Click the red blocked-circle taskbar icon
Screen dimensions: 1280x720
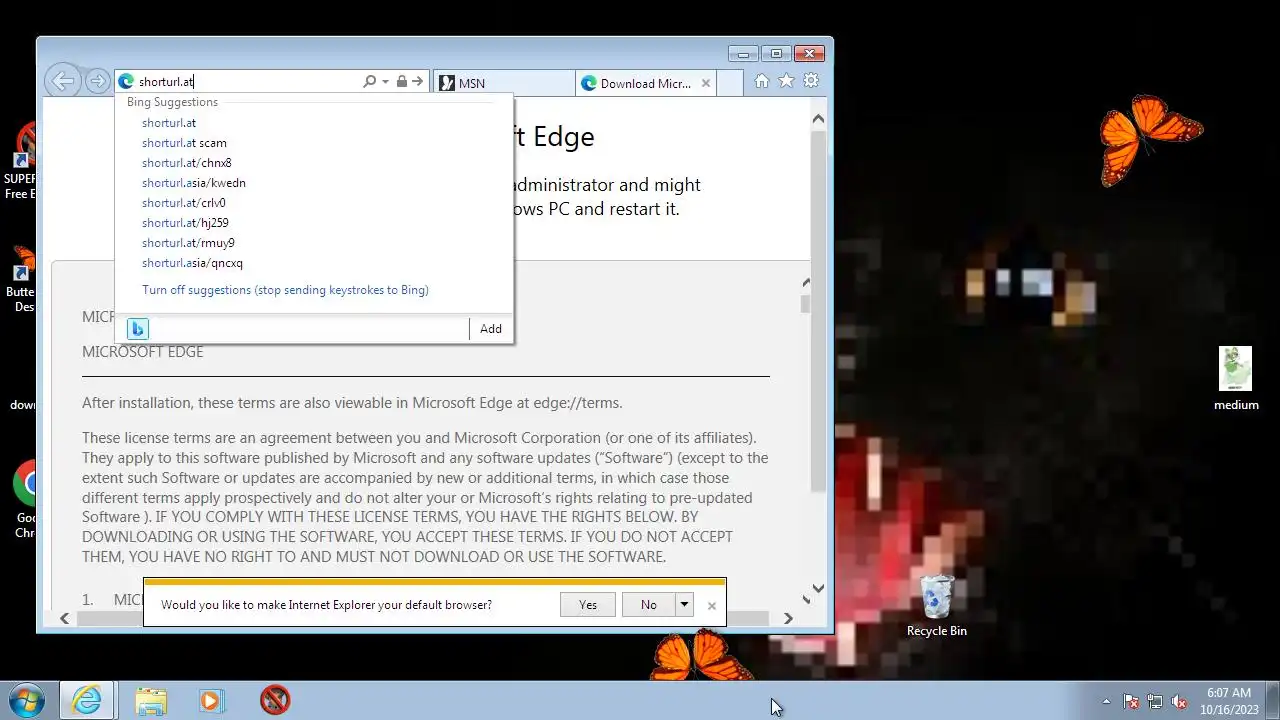pyautogui.click(x=275, y=700)
